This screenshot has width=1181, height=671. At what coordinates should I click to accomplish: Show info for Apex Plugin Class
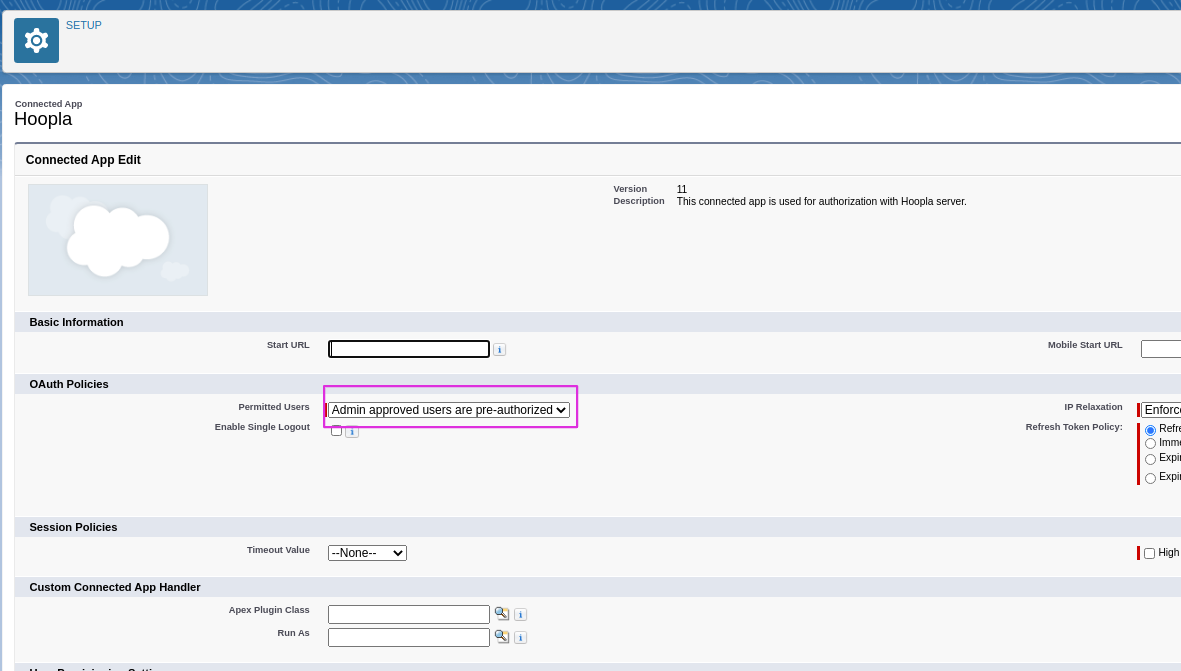520,615
